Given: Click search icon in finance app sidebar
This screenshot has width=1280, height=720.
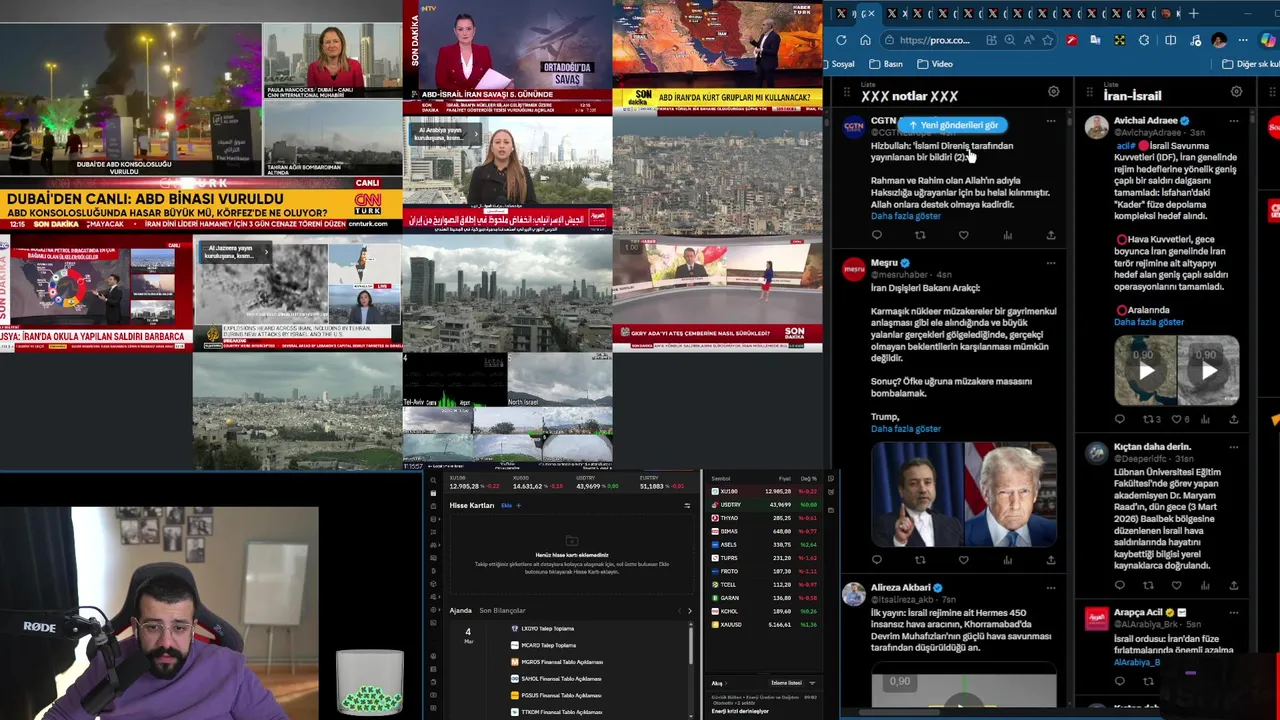Looking at the screenshot, I should point(433,480).
